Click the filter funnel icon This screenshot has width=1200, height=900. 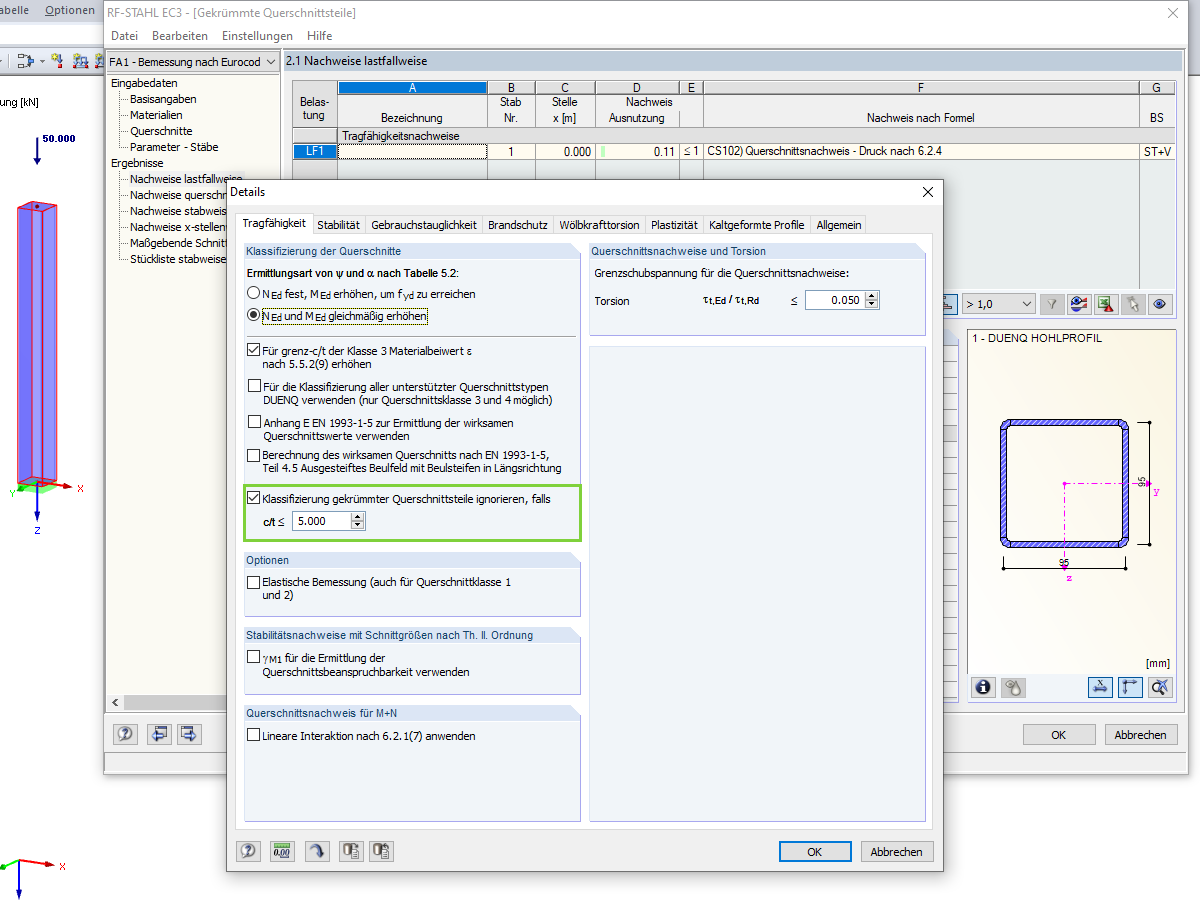pyautogui.click(x=1052, y=304)
